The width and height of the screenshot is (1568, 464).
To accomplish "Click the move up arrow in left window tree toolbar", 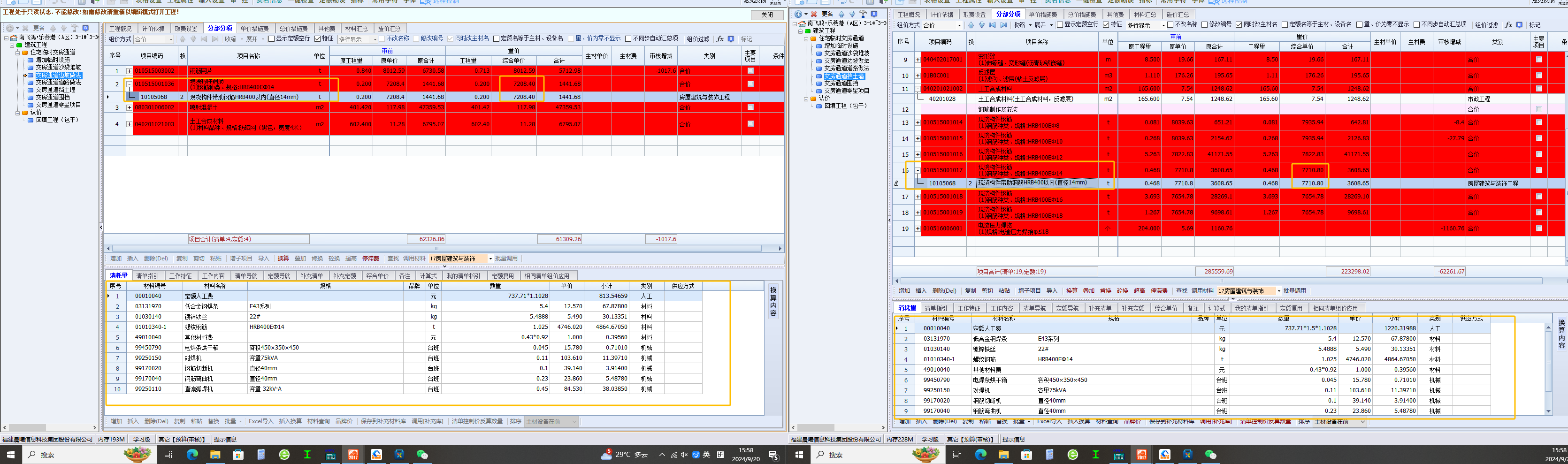I will [53, 28].
